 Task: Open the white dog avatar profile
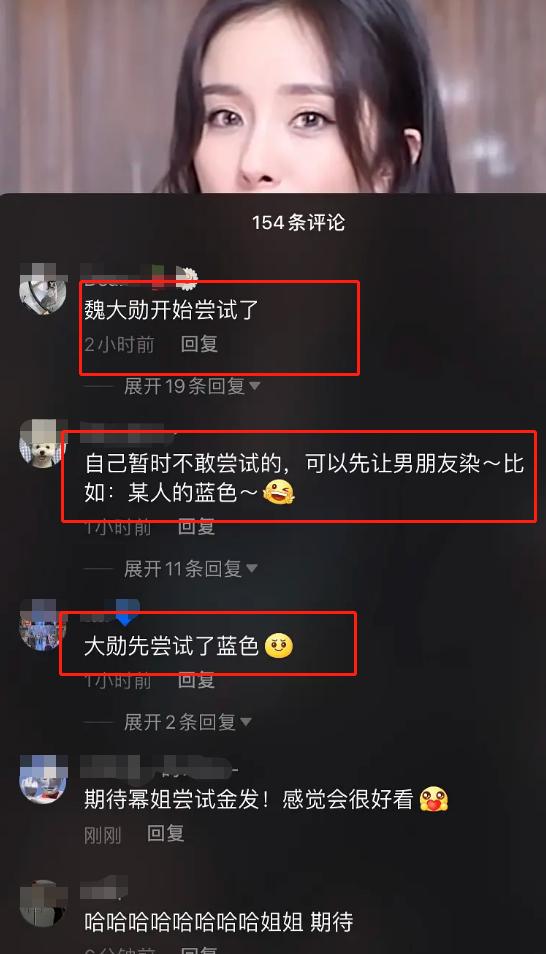pyautogui.click(x=42, y=442)
